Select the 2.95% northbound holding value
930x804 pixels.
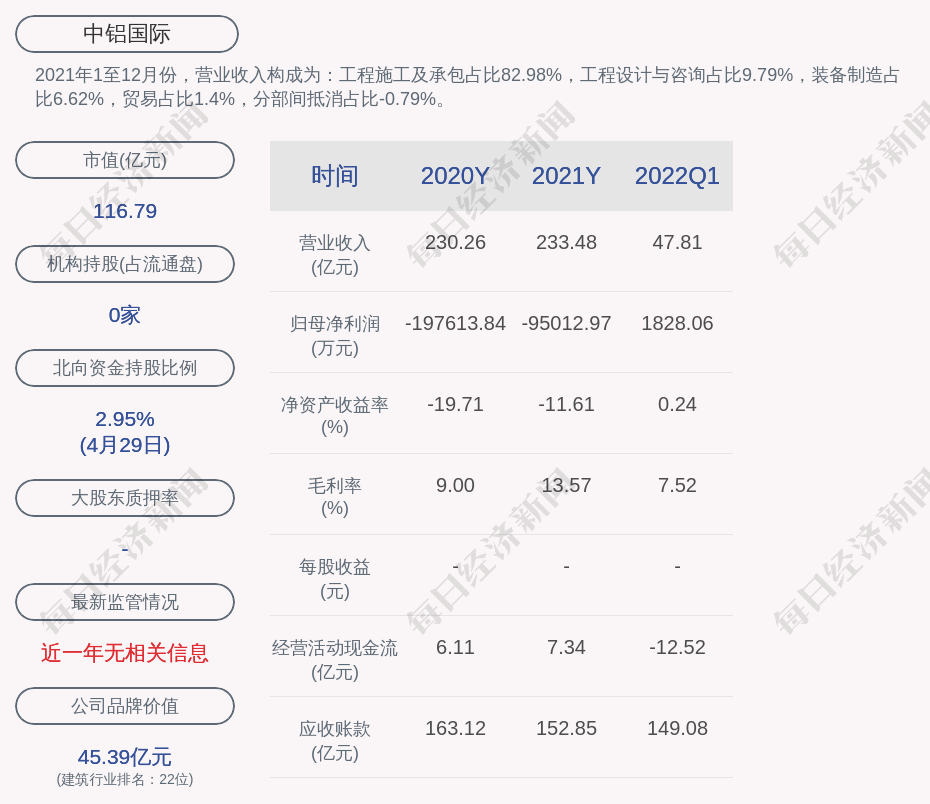[x=125, y=419]
